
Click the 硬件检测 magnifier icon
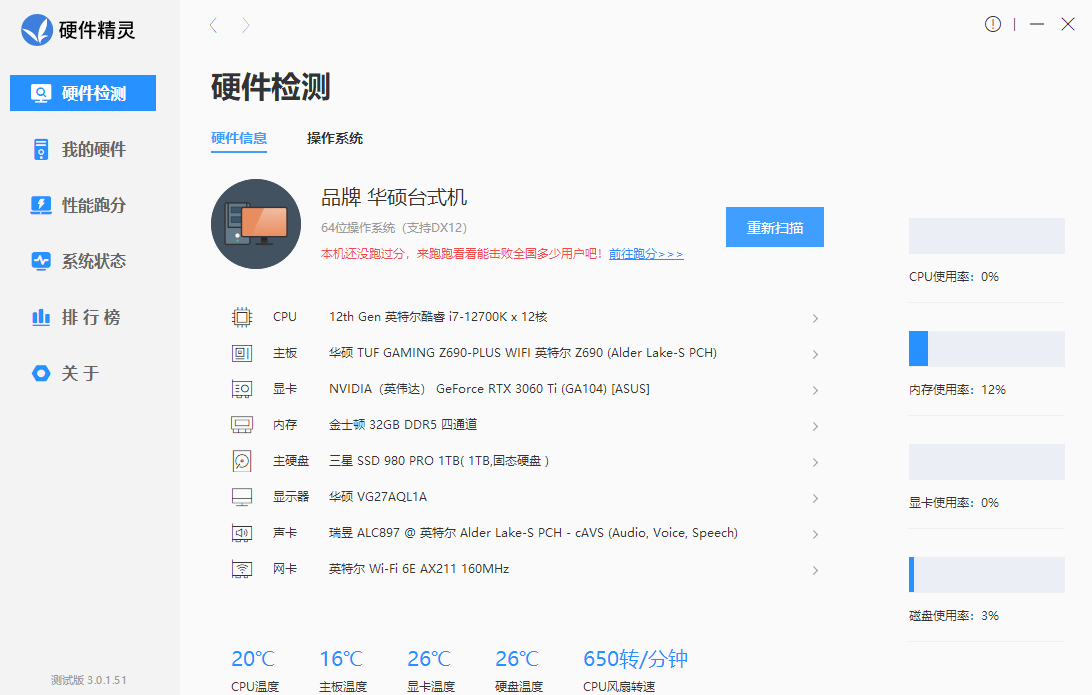click(41, 93)
